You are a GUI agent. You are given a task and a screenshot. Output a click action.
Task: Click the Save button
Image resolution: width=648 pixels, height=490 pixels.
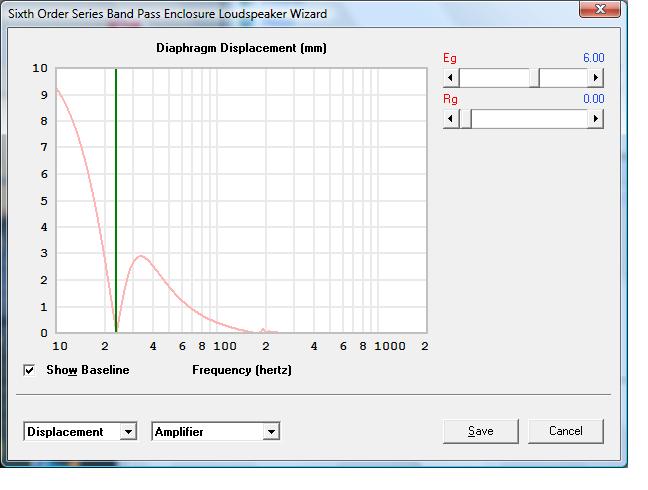coord(481,431)
